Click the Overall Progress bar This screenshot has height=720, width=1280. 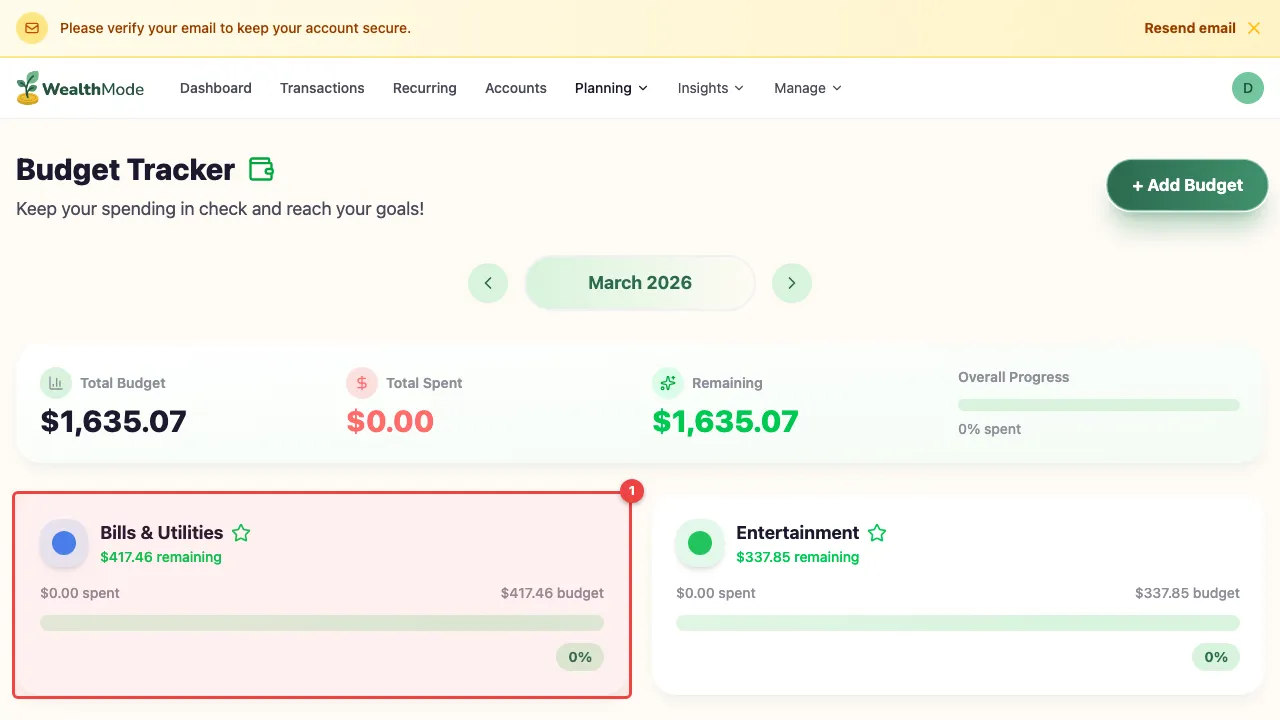coord(1098,404)
